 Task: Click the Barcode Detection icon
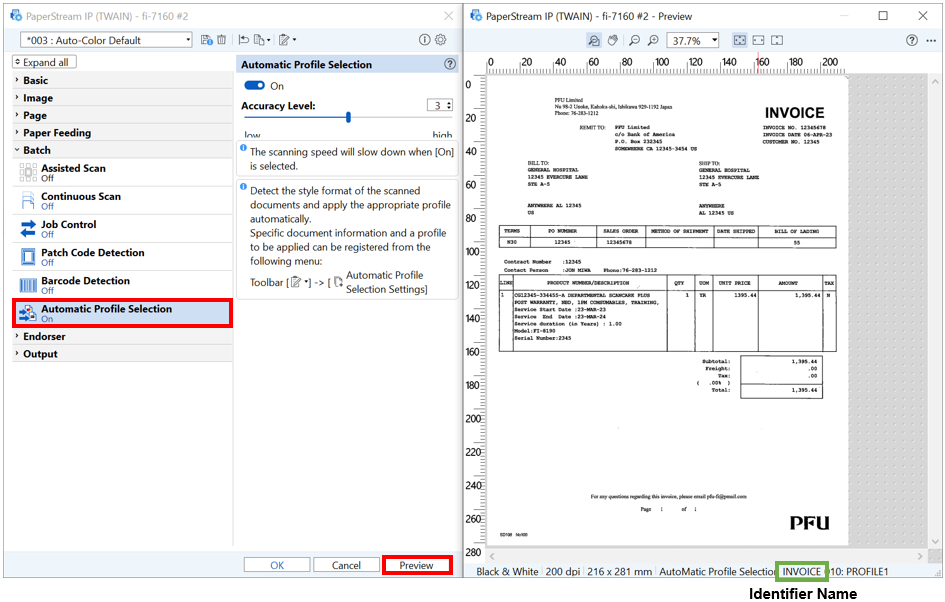pyautogui.click(x=28, y=285)
